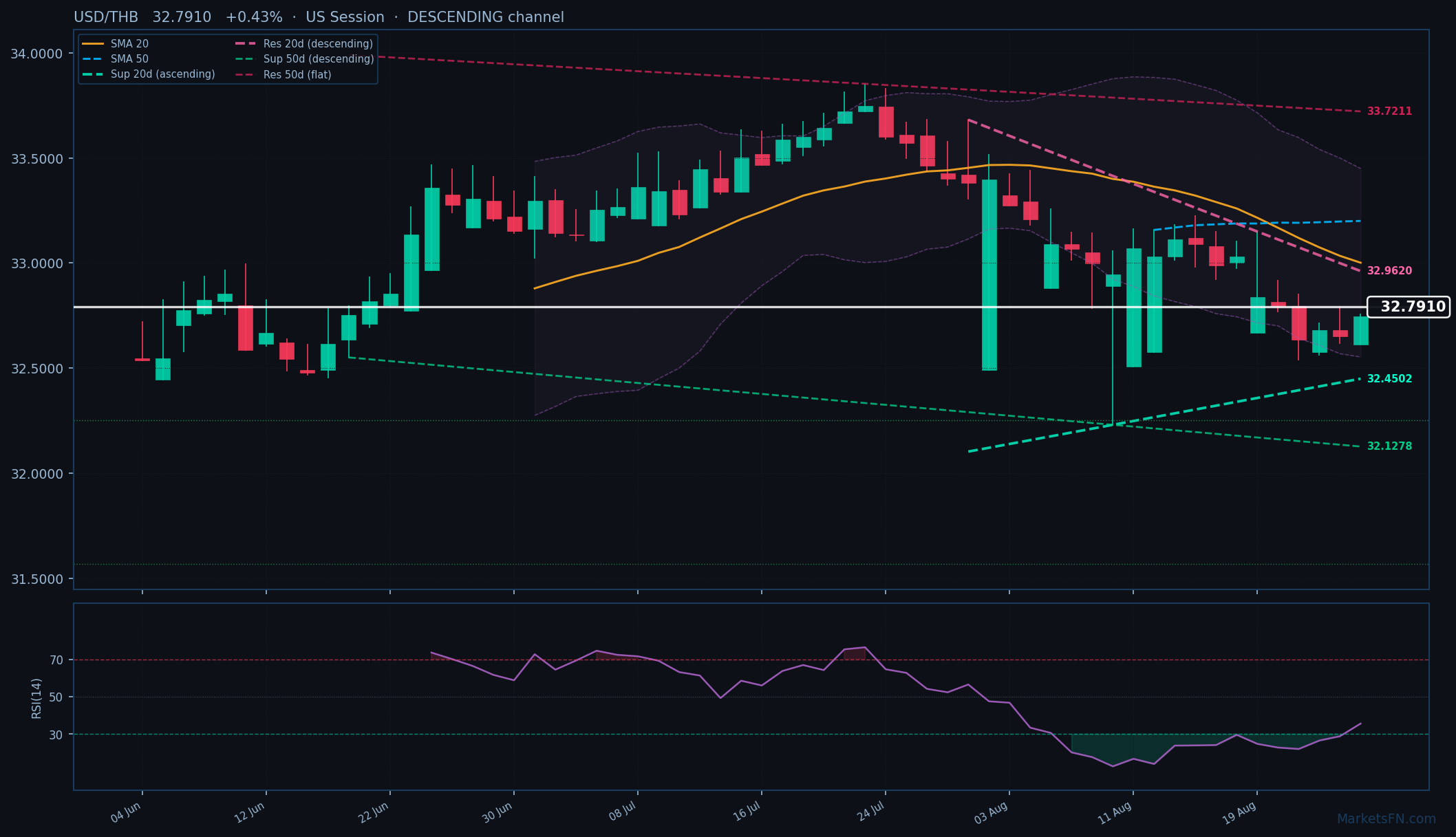Click the 12 Jun date label
Viewport: 1456px width, 837px height.
pyautogui.click(x=250, y=812)
